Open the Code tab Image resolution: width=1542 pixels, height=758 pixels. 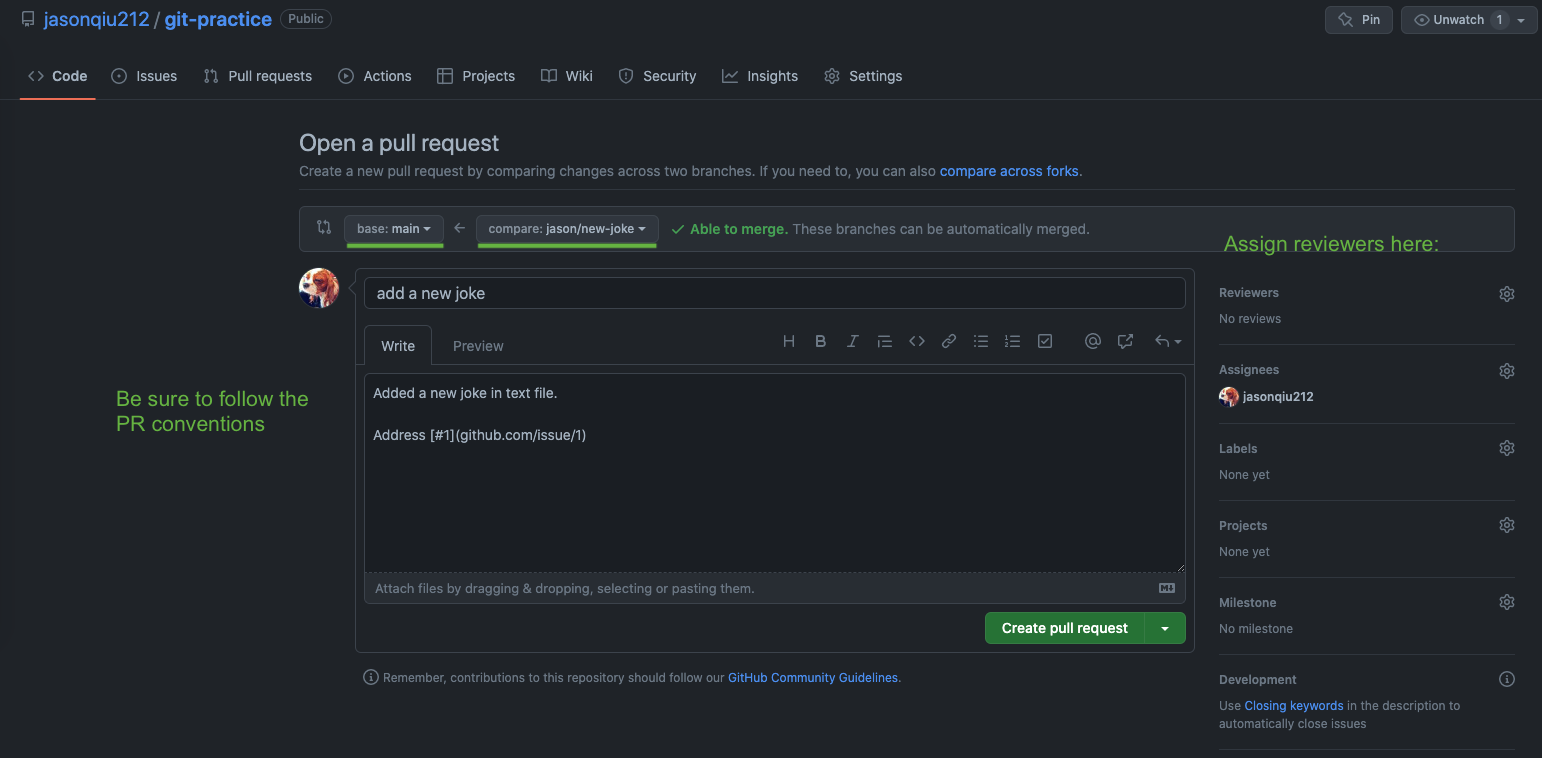point(58,76)
